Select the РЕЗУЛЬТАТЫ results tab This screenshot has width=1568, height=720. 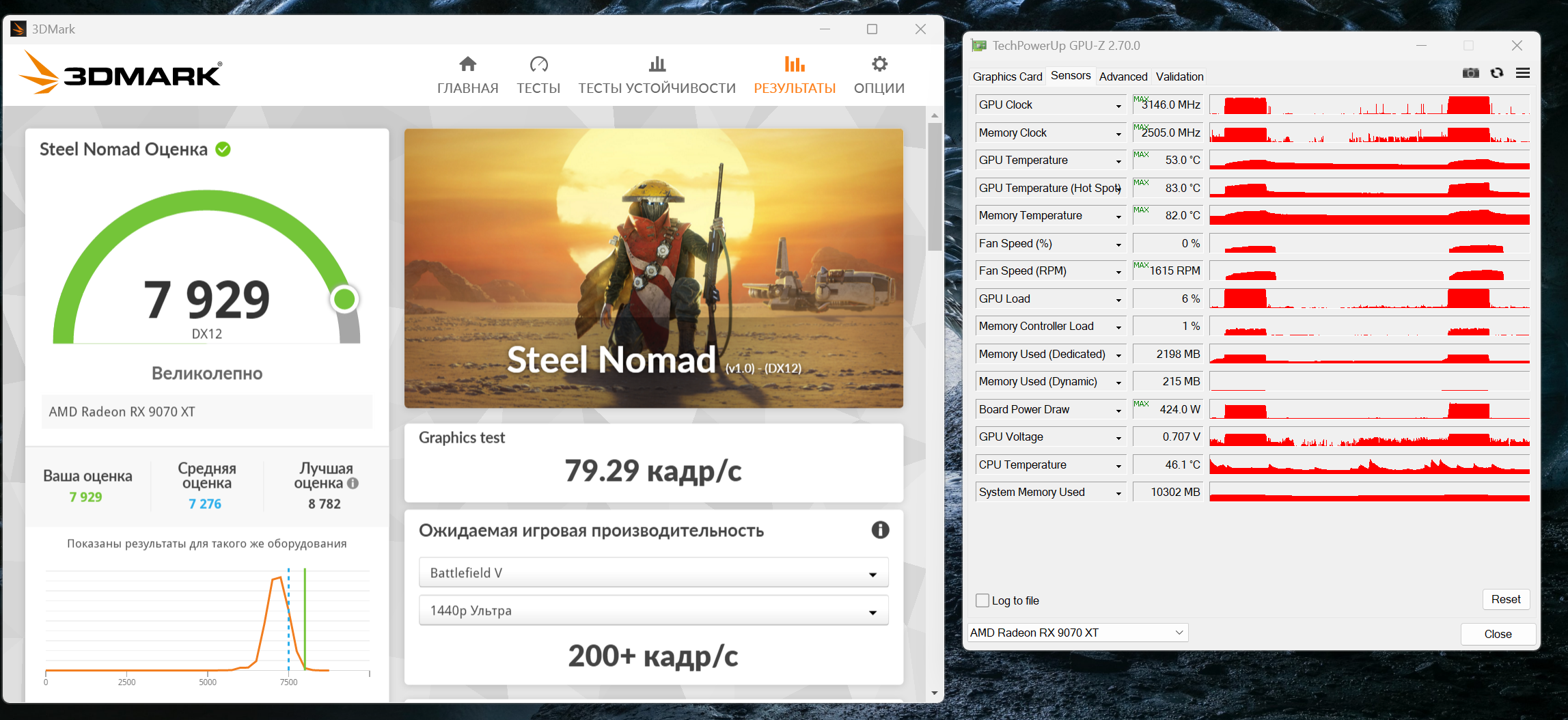[x=795, y=75]
